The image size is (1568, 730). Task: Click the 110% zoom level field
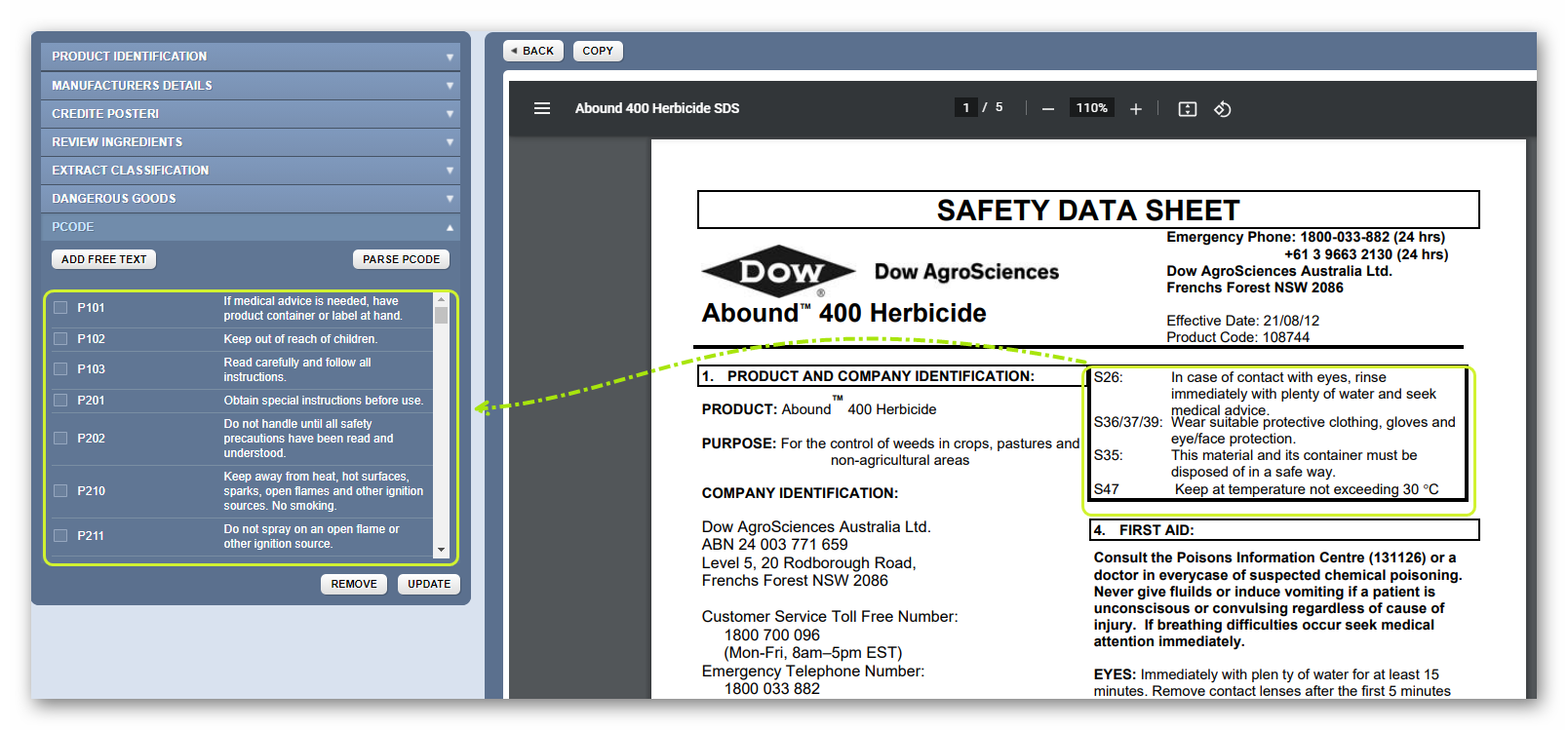[x=1092, y=108]
